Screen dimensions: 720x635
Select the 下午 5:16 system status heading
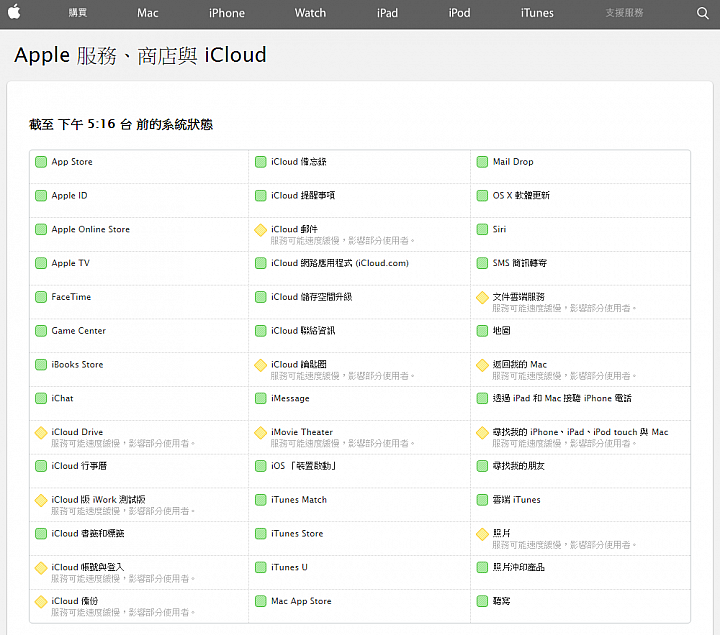[x=121, y=124]
